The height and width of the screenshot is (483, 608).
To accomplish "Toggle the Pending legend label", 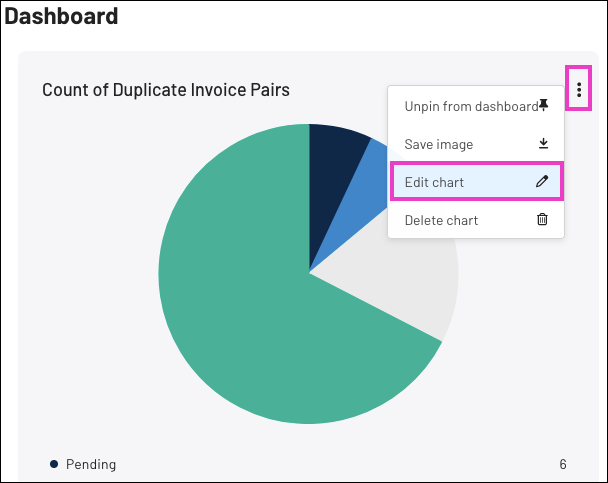I will (x=91, y=464).
